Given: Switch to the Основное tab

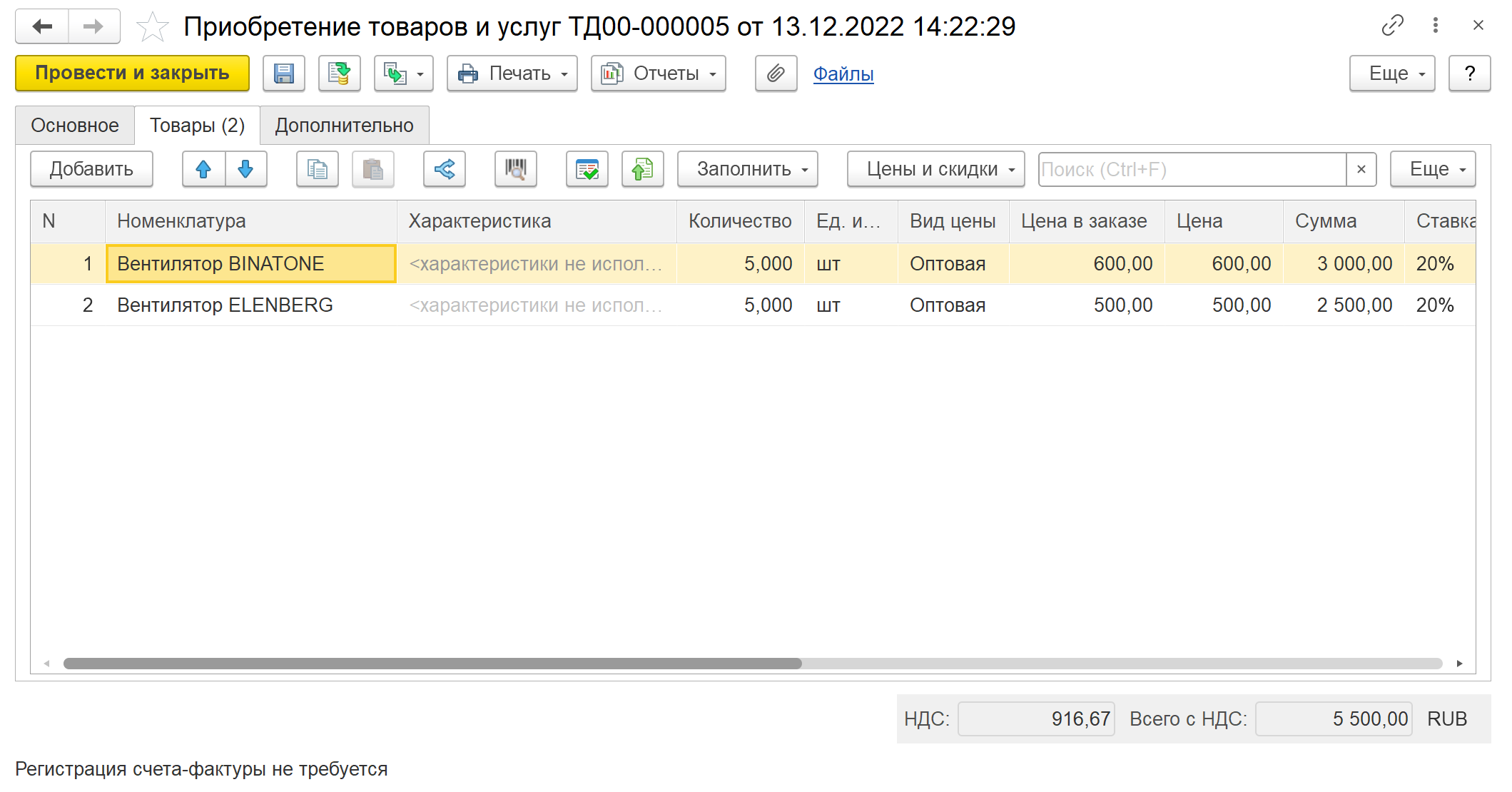Looking at the screenshot, I should (x=75, y=126).
